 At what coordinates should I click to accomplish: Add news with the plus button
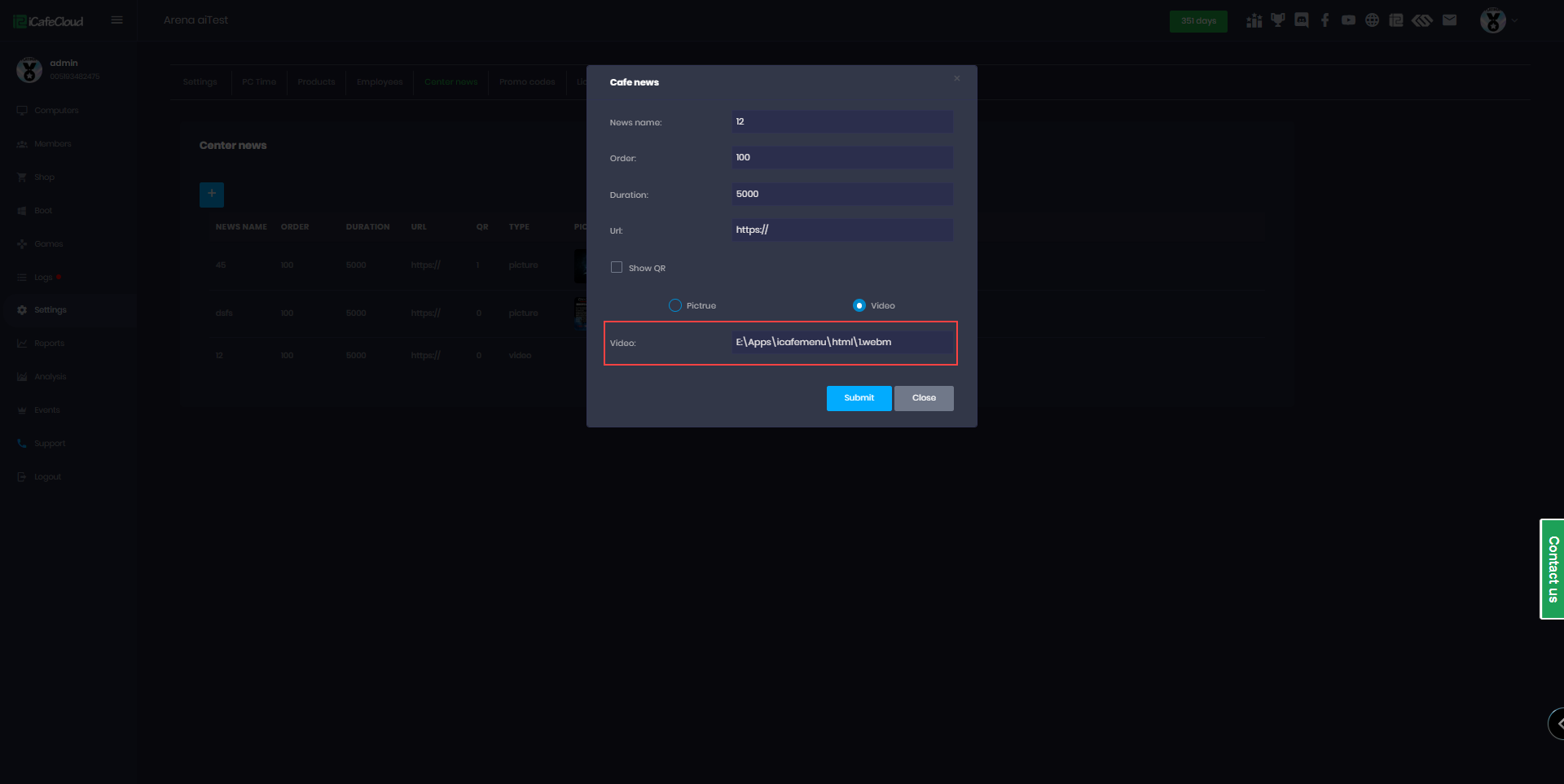(x=212, y=194)
